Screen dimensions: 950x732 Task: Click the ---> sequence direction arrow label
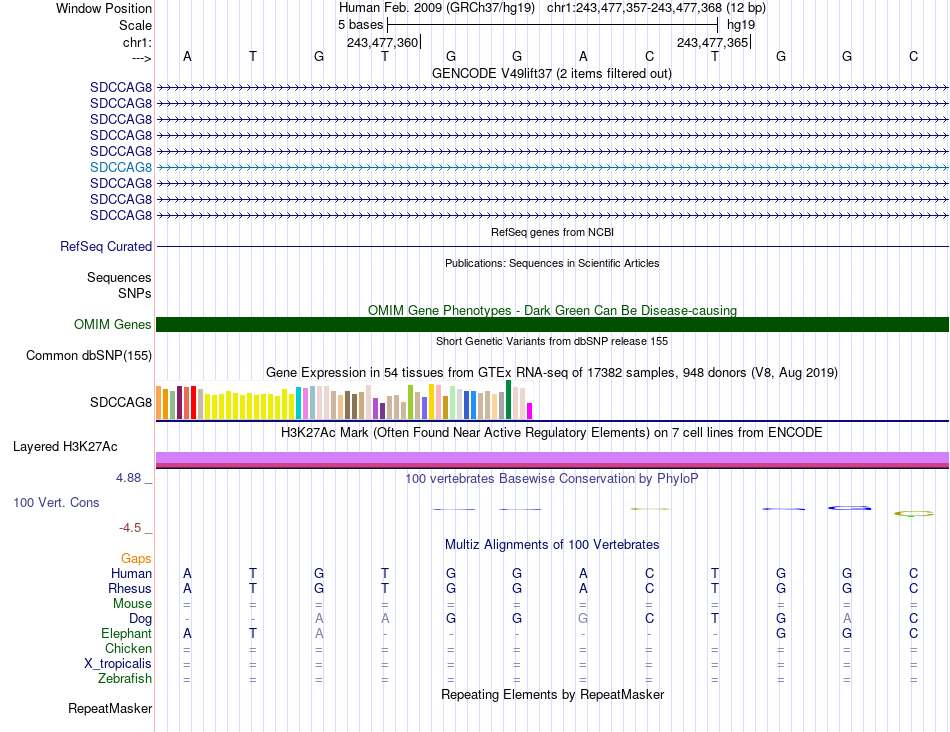tap(141, 58)
